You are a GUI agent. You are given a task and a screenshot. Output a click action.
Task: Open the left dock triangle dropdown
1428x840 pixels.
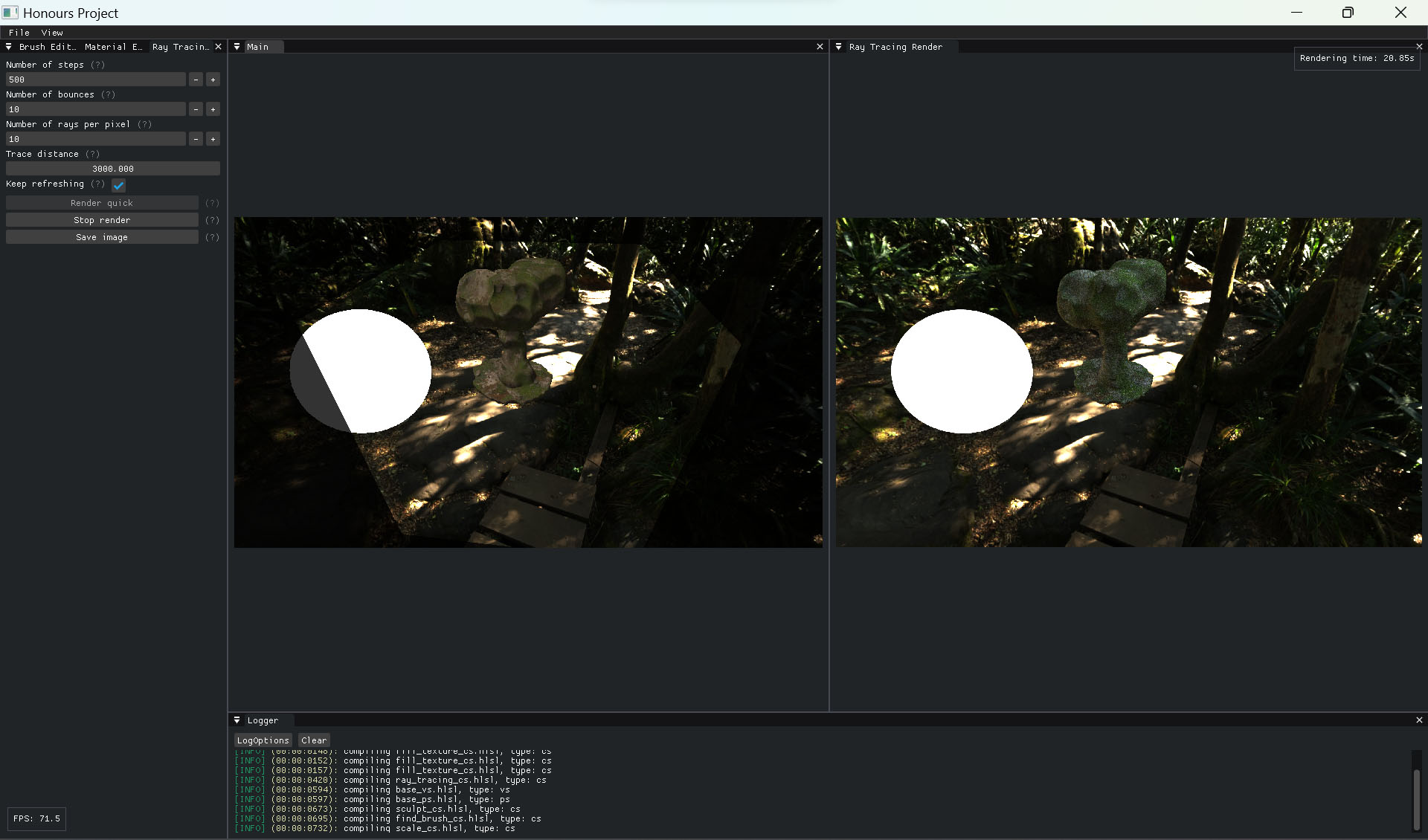[x=8, y=47]
